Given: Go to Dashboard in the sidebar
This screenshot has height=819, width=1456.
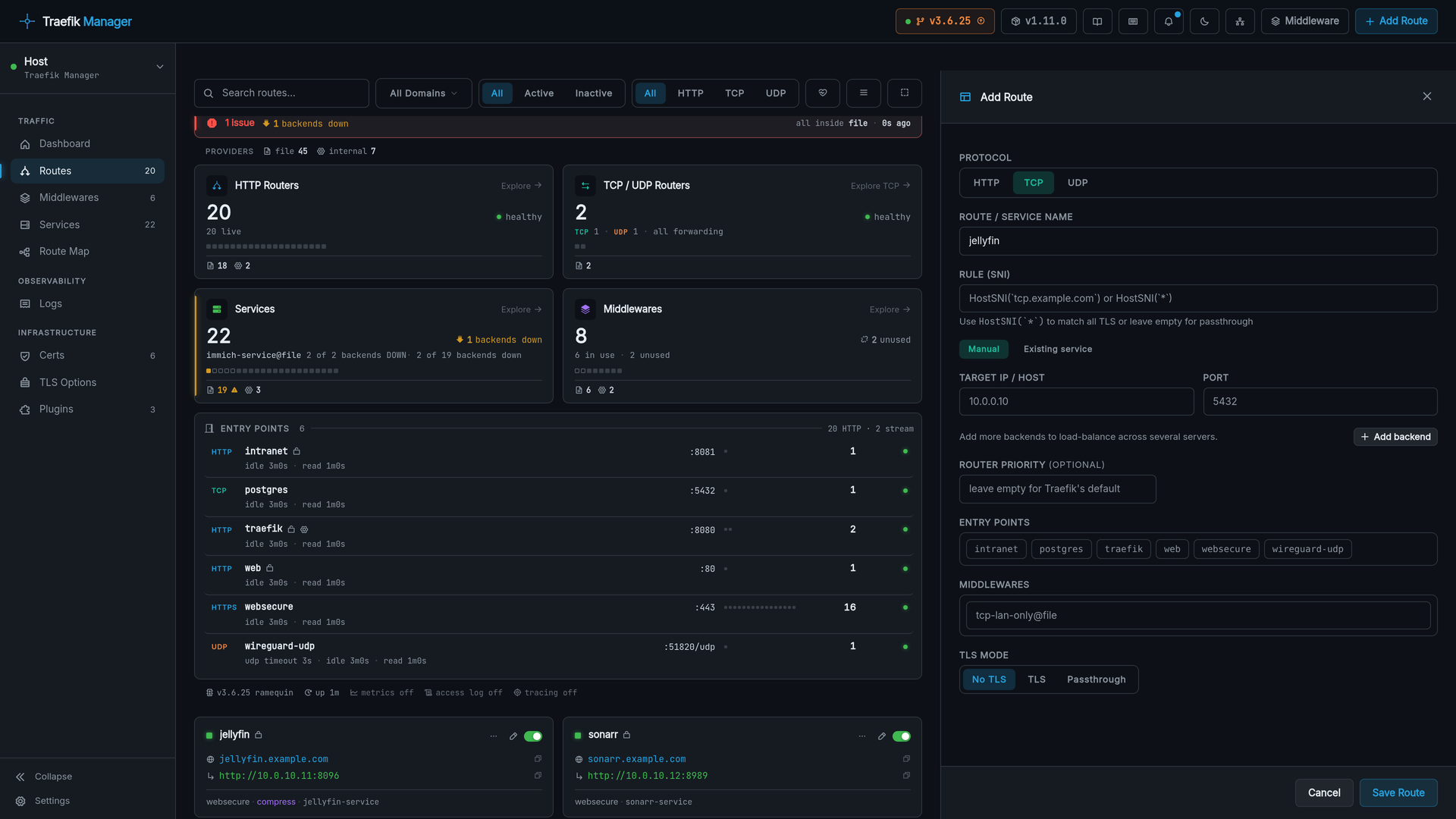Looking at the screenshot, I should point(87,144).
